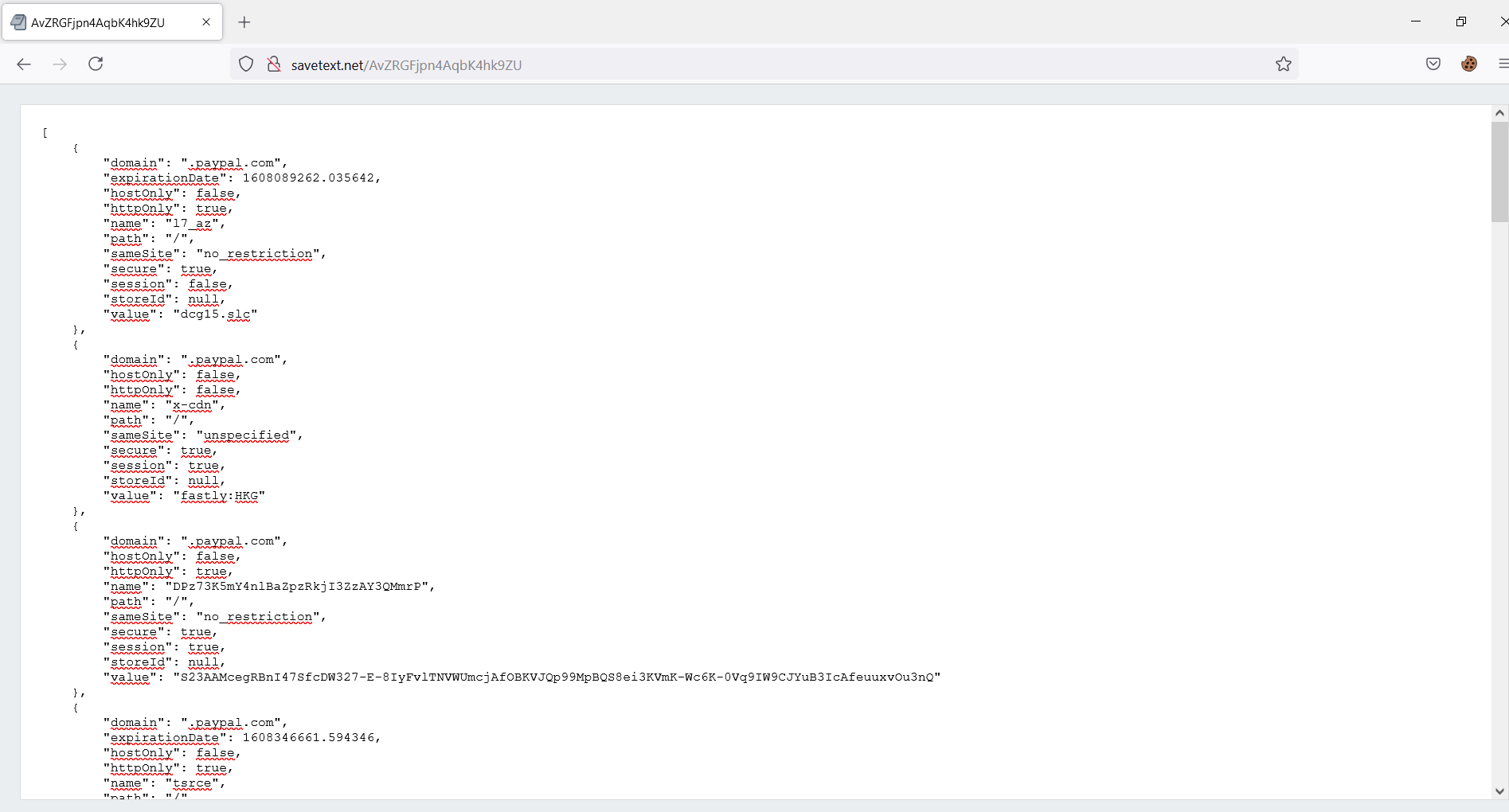The width and height of the screenshot is (1509, 812).
Task: Click the scrollbar up arrow
Action: click(x=1499, y=113)
